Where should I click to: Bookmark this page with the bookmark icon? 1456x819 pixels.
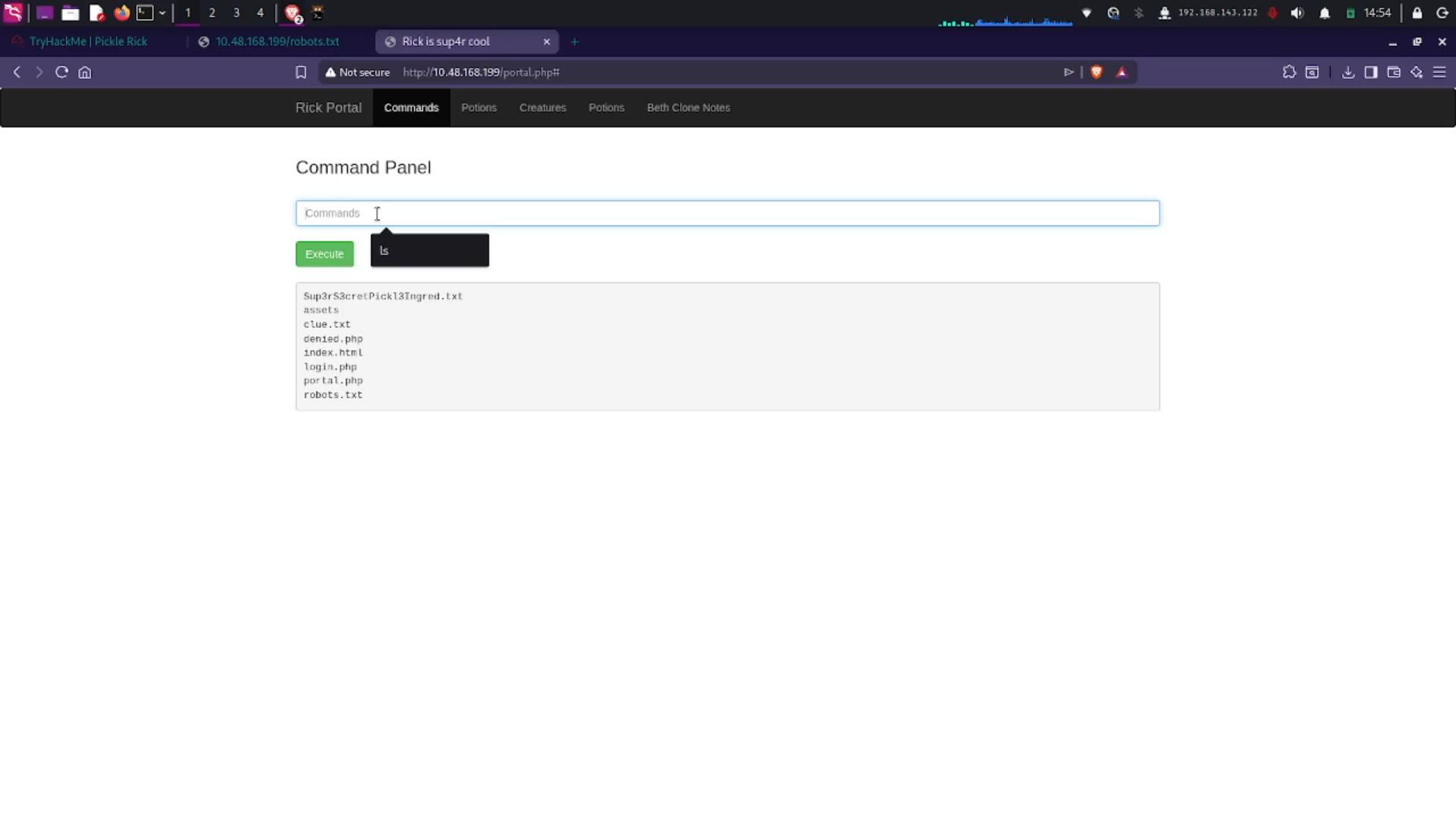click(301, 72)
